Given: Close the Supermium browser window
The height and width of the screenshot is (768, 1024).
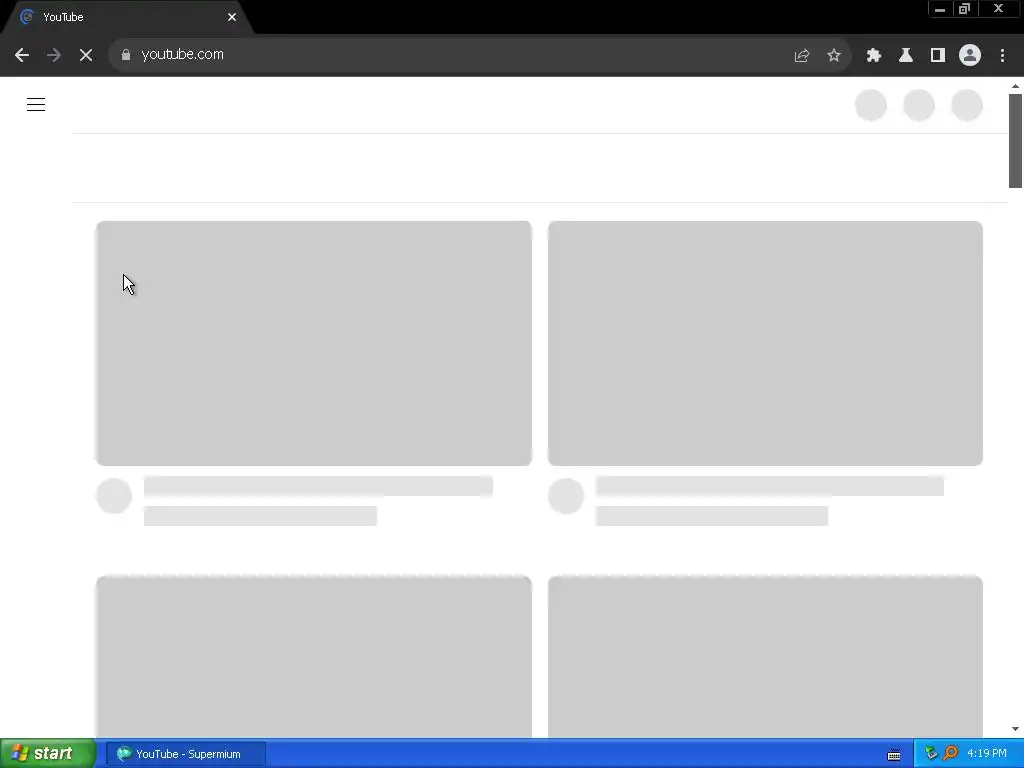Looking at the screenshot, I should 999,9.
